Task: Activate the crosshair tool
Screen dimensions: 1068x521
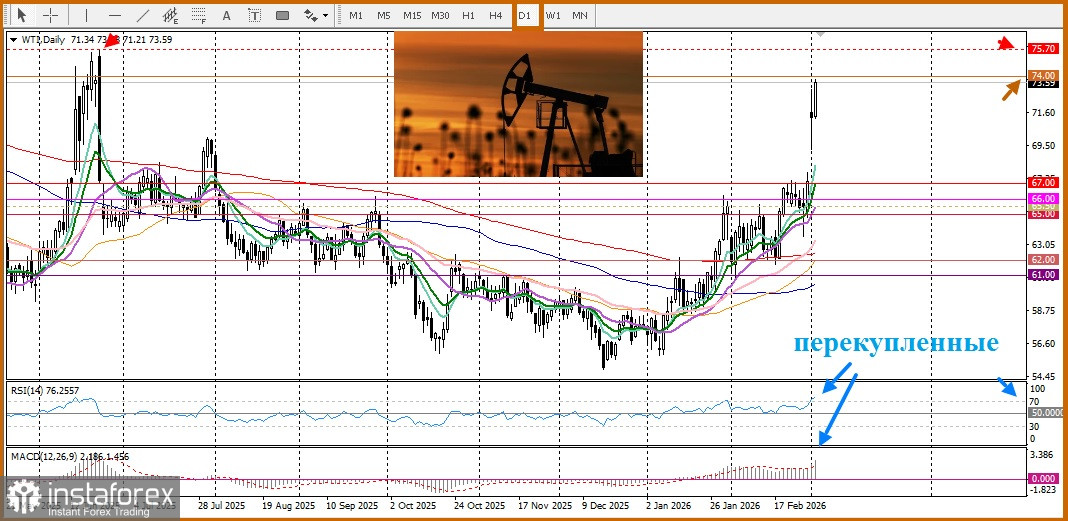Action: (x=50, y=15)
